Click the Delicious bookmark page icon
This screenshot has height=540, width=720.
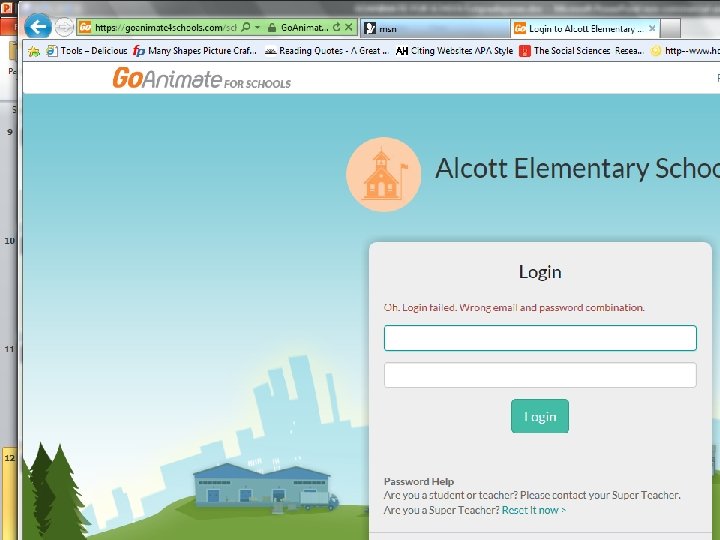tap(51, 51)
